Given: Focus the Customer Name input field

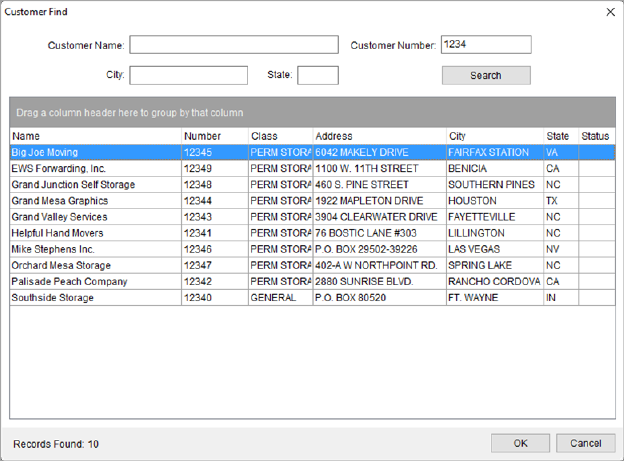Looking at the screenshot, I should point(234,45).
